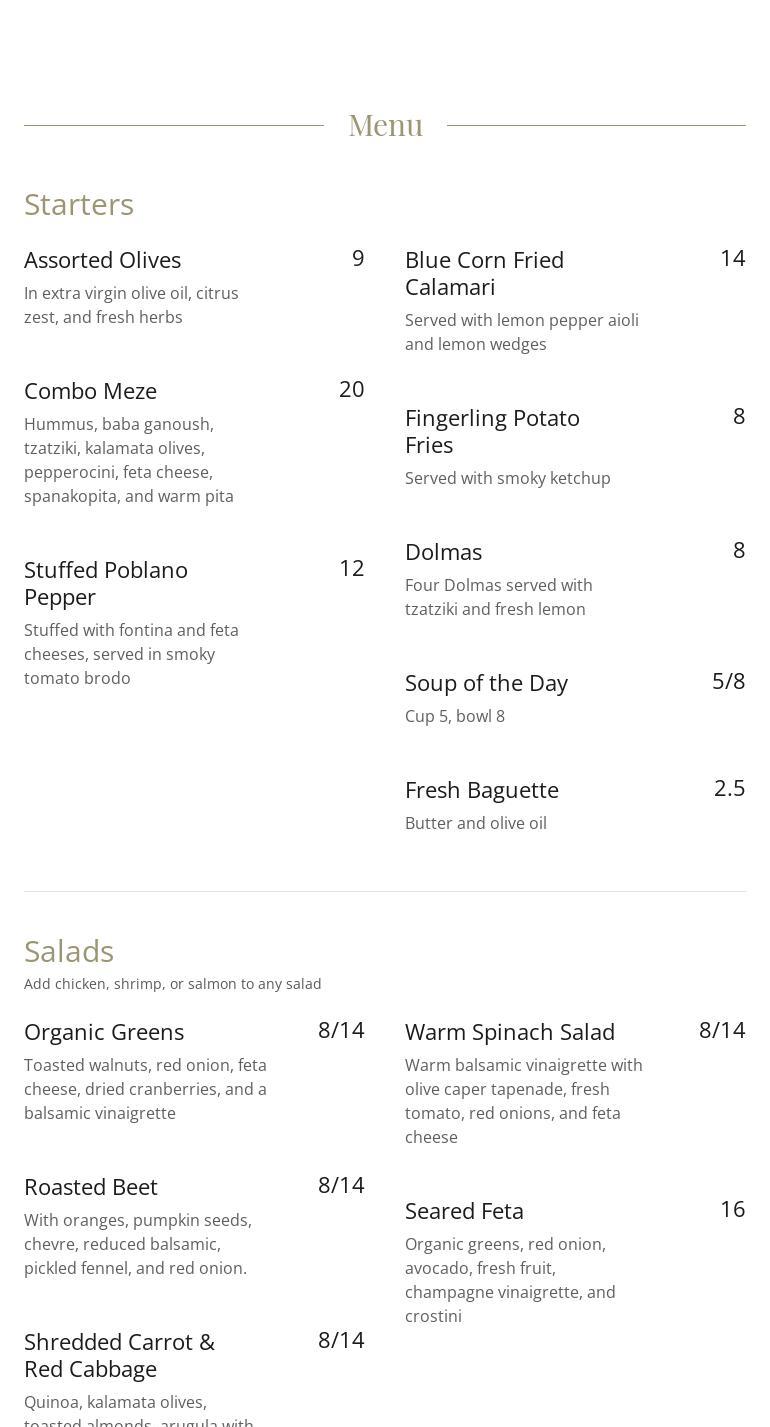
Task: Click the Roasted Beet salad title
Action: 91,1187
